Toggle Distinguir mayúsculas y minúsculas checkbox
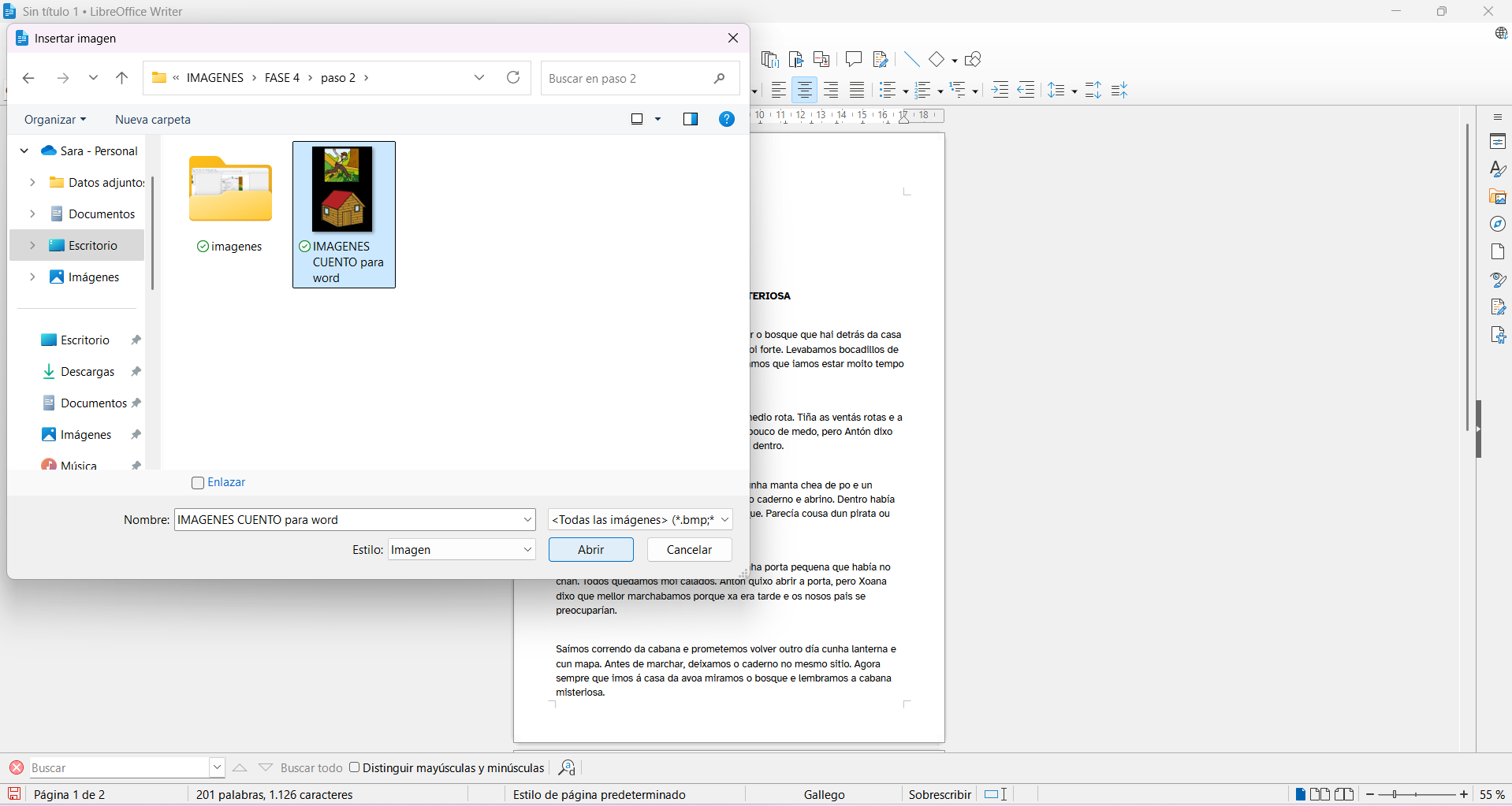 coord(355,767)
